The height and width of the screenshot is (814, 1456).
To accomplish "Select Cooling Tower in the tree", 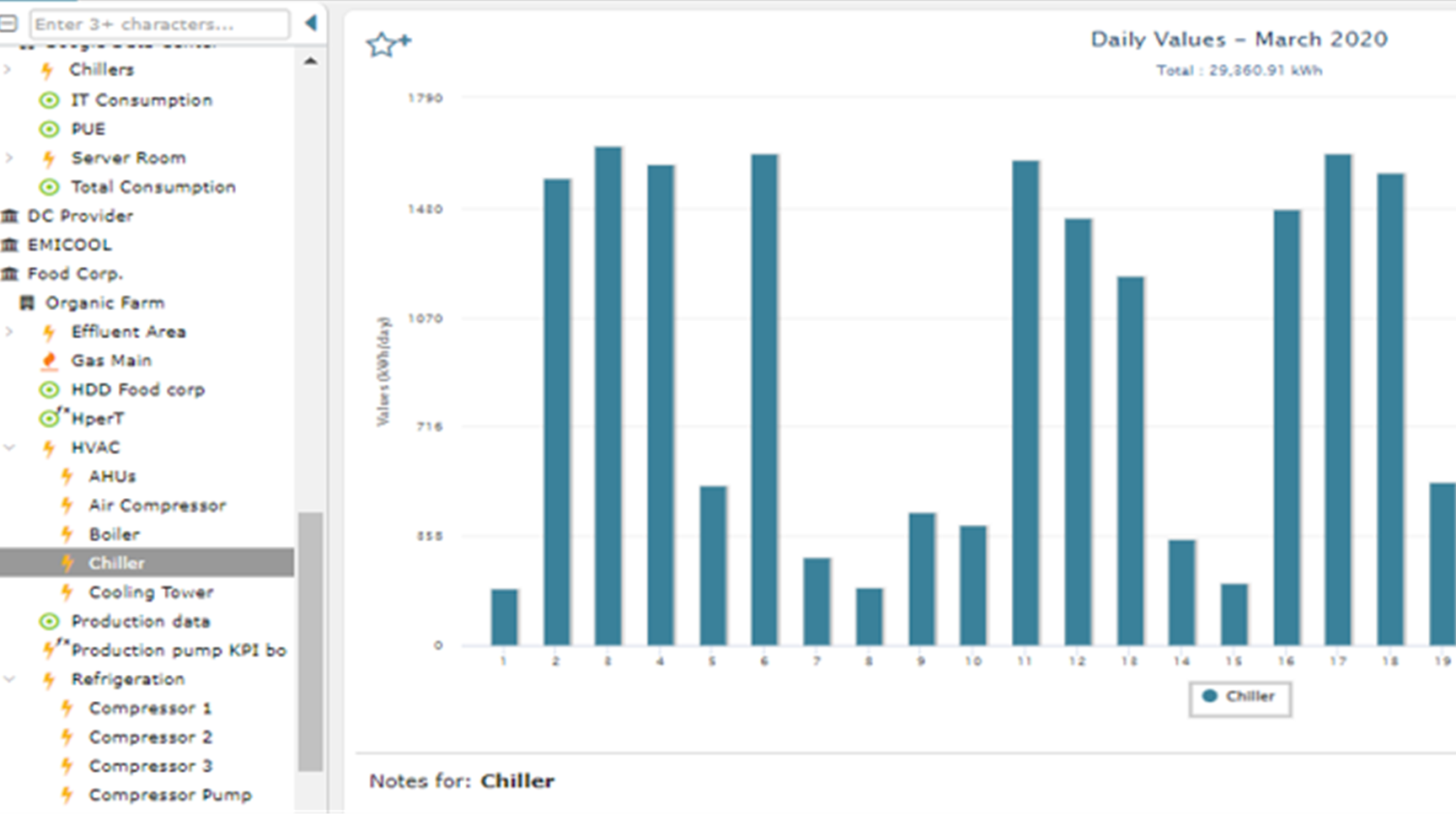I will point(151,592).
